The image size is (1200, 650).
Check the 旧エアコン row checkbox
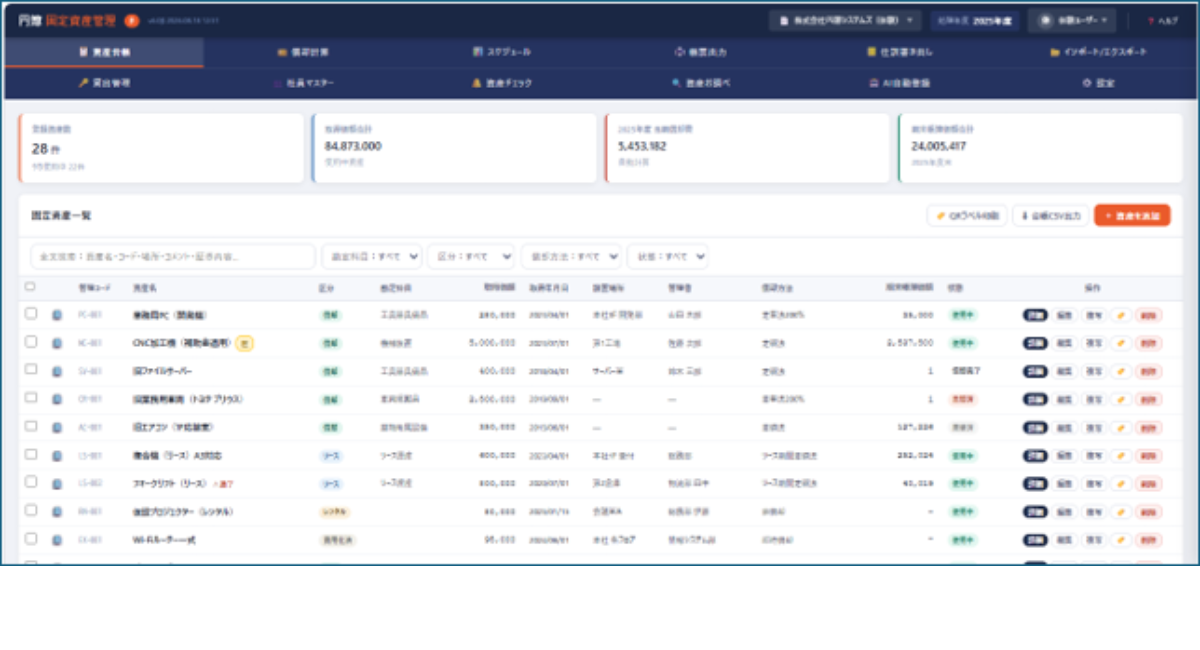point(31,426)
